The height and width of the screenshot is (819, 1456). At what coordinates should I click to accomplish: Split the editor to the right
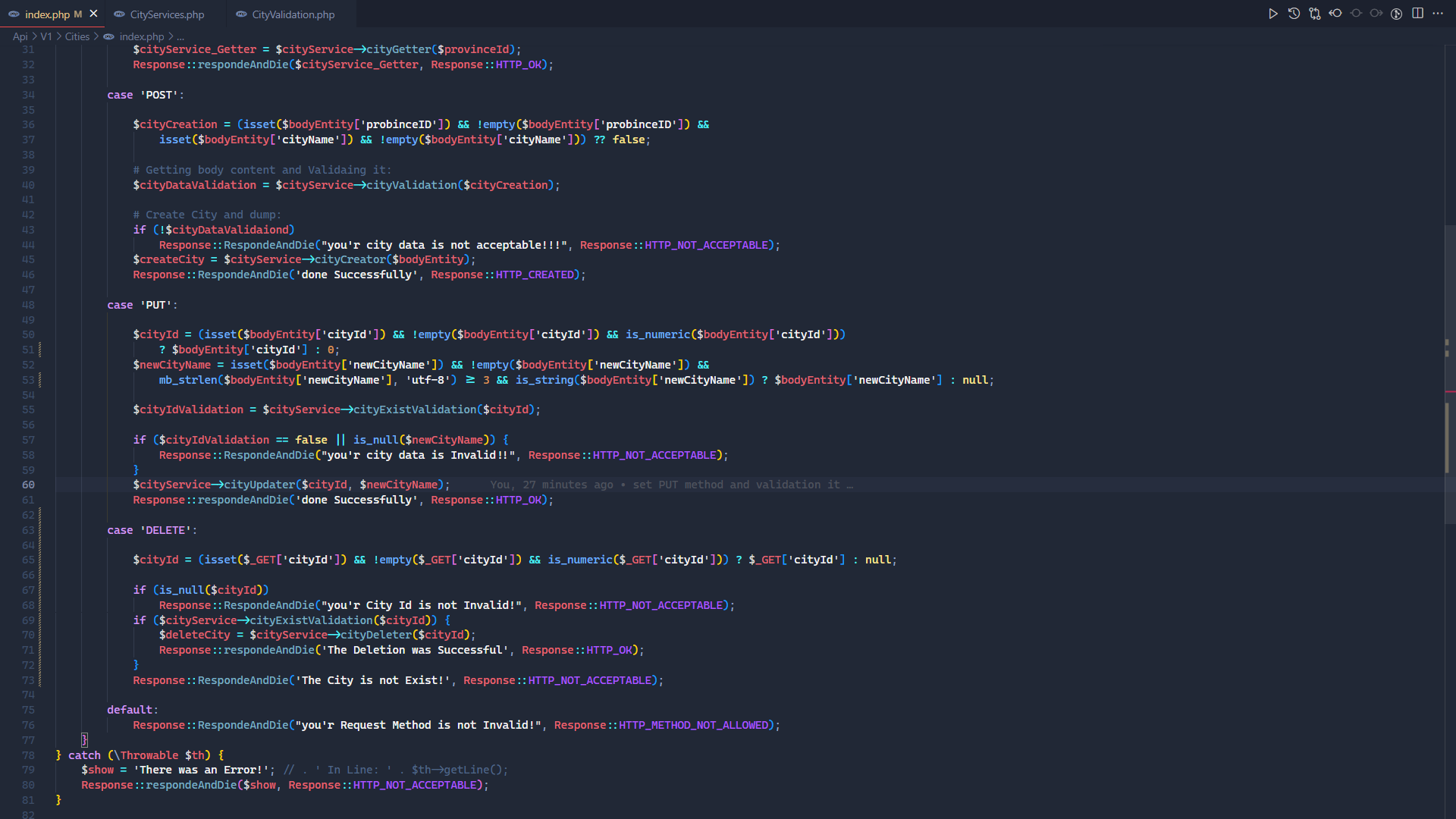pos(1417,14)
